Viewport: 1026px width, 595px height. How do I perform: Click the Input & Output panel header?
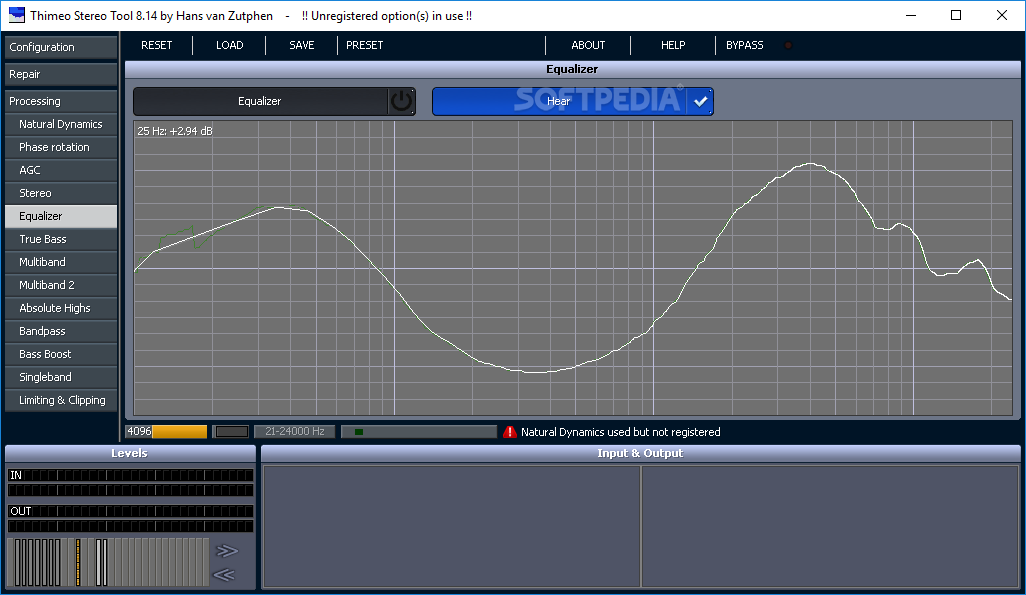tap(640, 453)
